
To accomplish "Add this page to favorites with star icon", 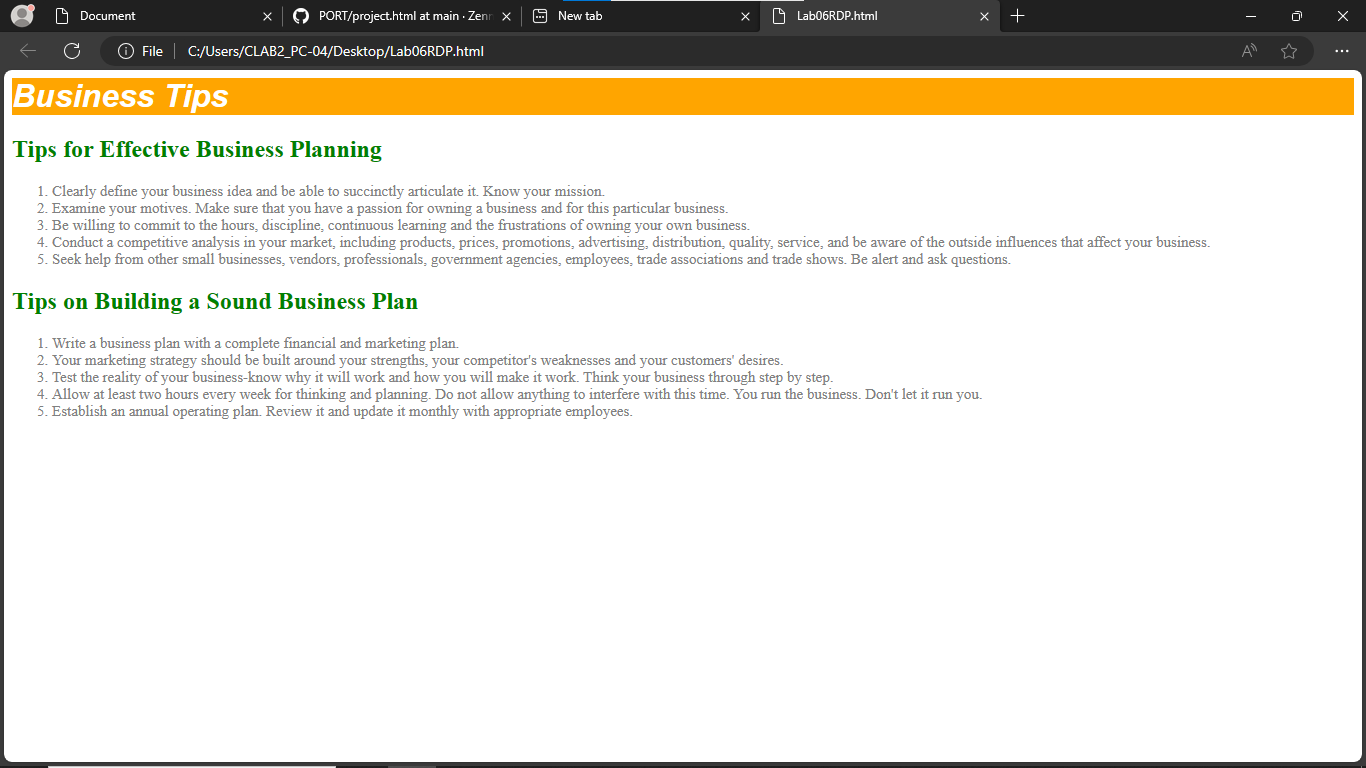I will pos(1289,51).
